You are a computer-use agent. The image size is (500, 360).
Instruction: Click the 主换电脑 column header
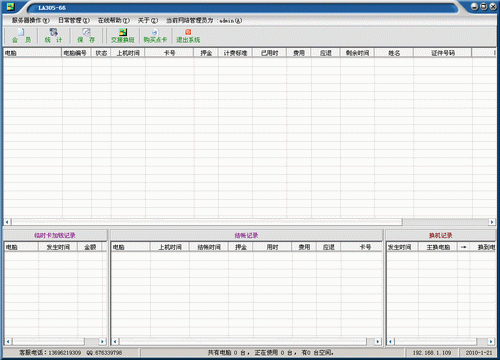438,247
